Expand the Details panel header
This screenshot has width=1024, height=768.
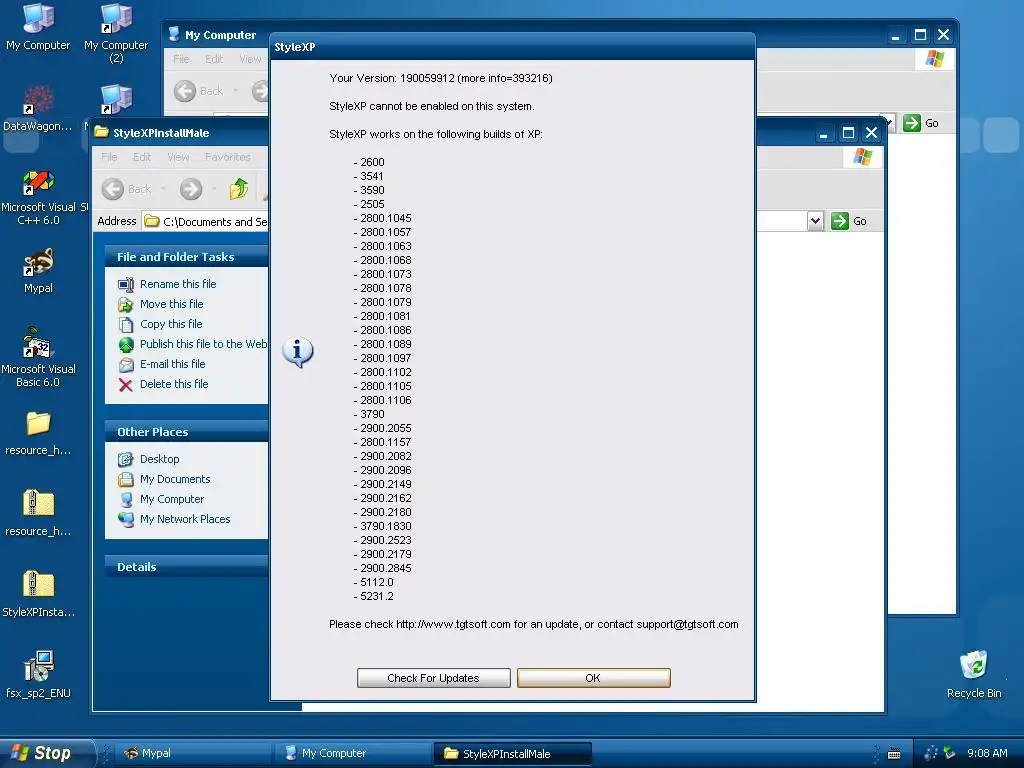click(x=187, y=567)
